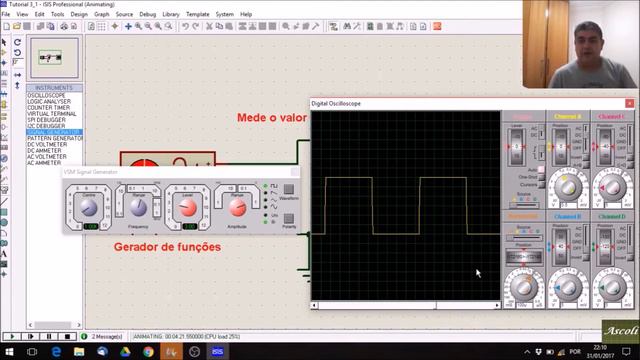Click the Channel A volts knob
Screen dimensions: 640x360
(x=568, y=187)
